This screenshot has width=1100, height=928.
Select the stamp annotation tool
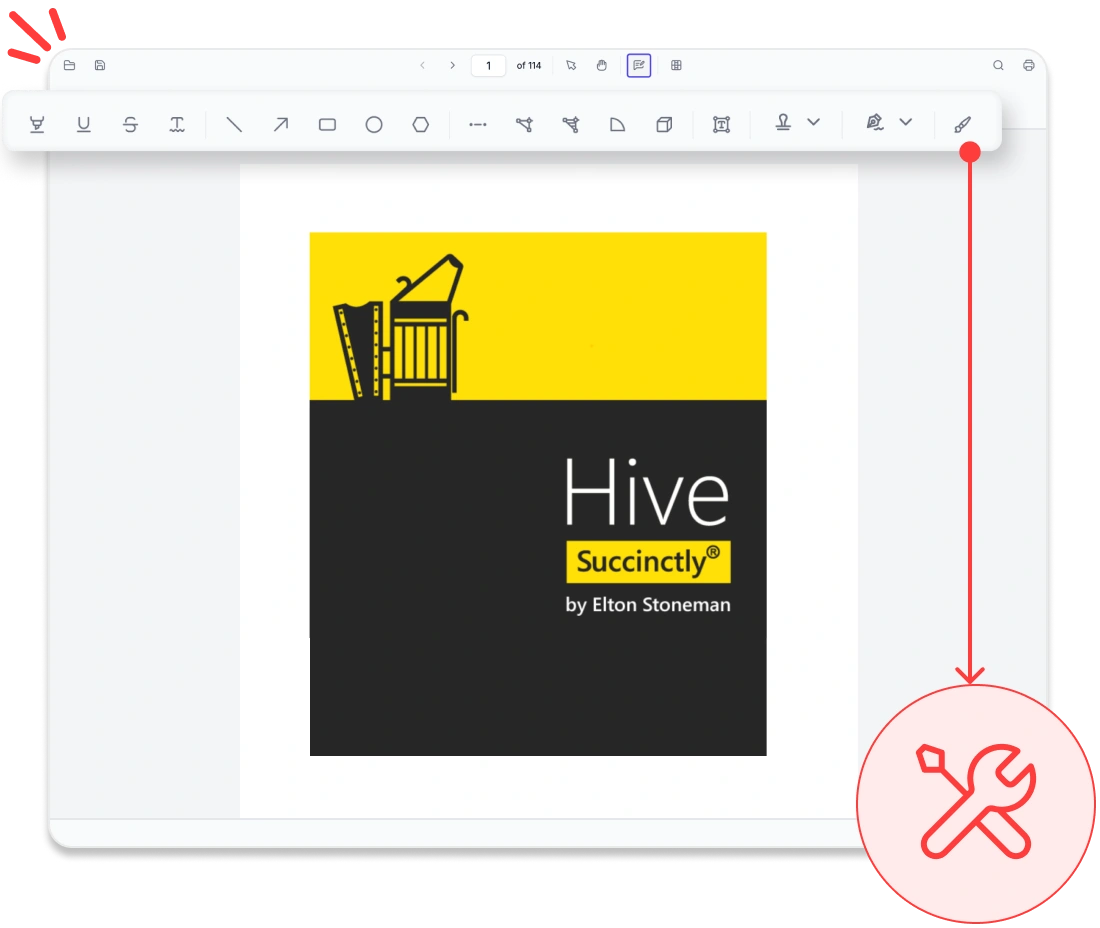pos(784,122)
